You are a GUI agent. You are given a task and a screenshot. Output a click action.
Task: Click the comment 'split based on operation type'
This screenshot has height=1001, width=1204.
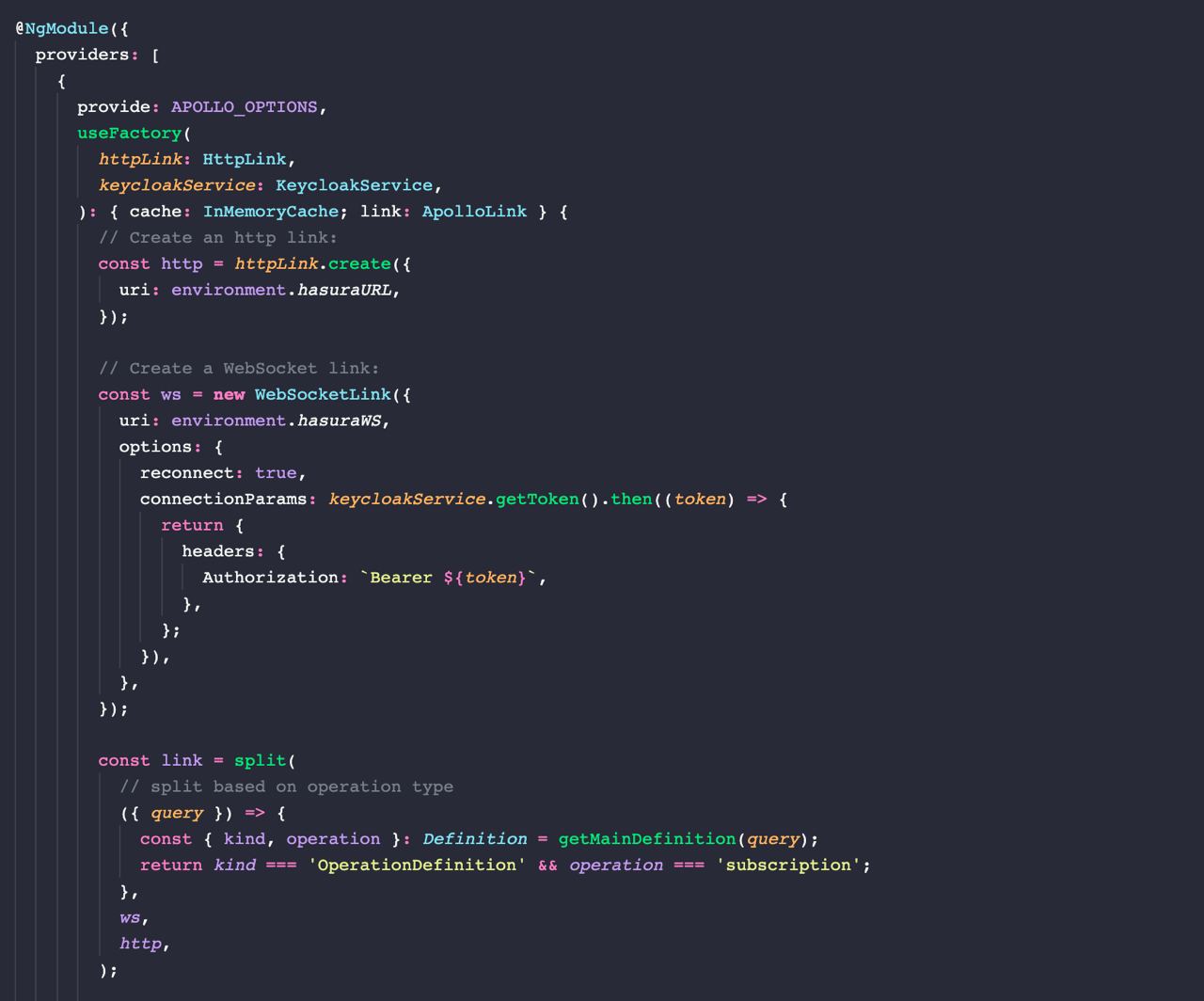(x=286, y=786)
